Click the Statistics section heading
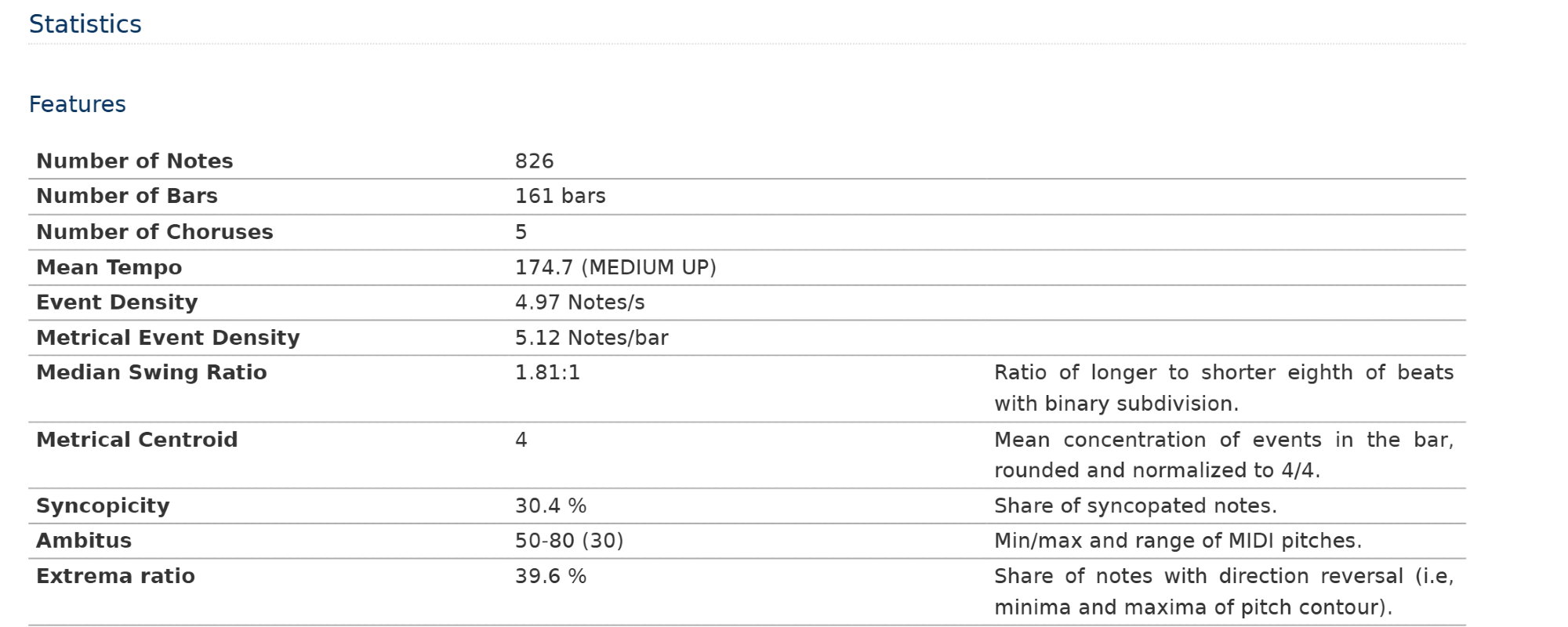Viewport: 1568px width, 627px height. [85, 24]
